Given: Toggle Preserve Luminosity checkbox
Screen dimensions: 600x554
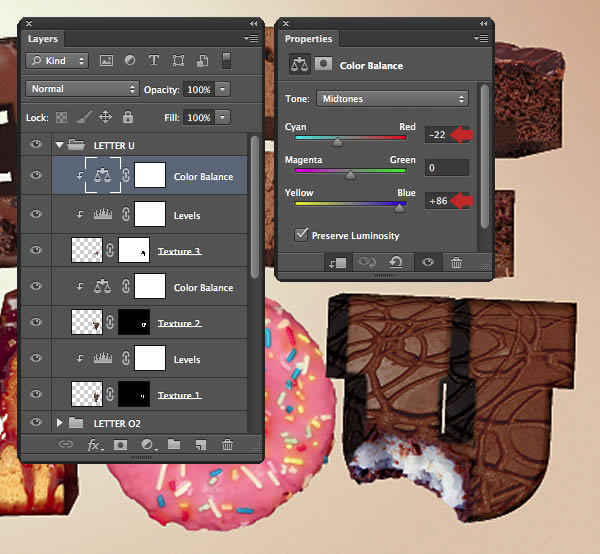Looking at the screenshot, I should (x=301, y=234).
